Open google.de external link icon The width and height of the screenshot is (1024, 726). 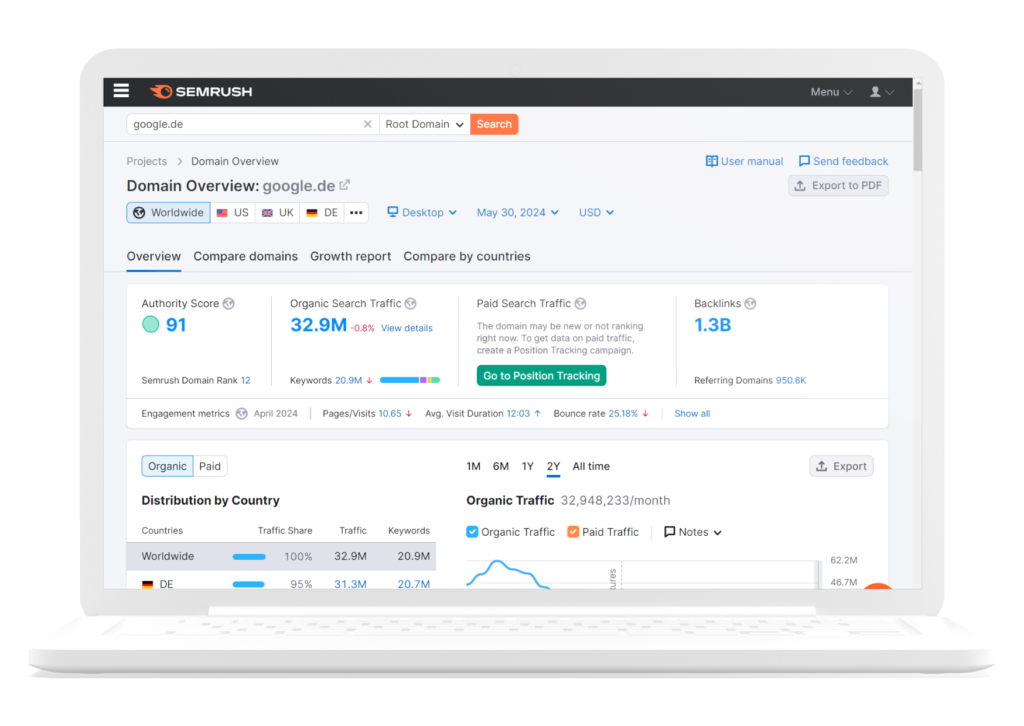click(345, 185)
